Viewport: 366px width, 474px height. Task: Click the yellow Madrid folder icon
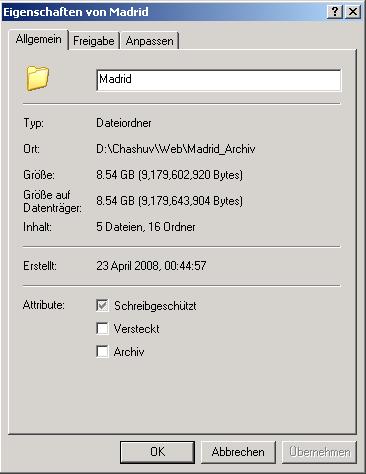(38, 78)
